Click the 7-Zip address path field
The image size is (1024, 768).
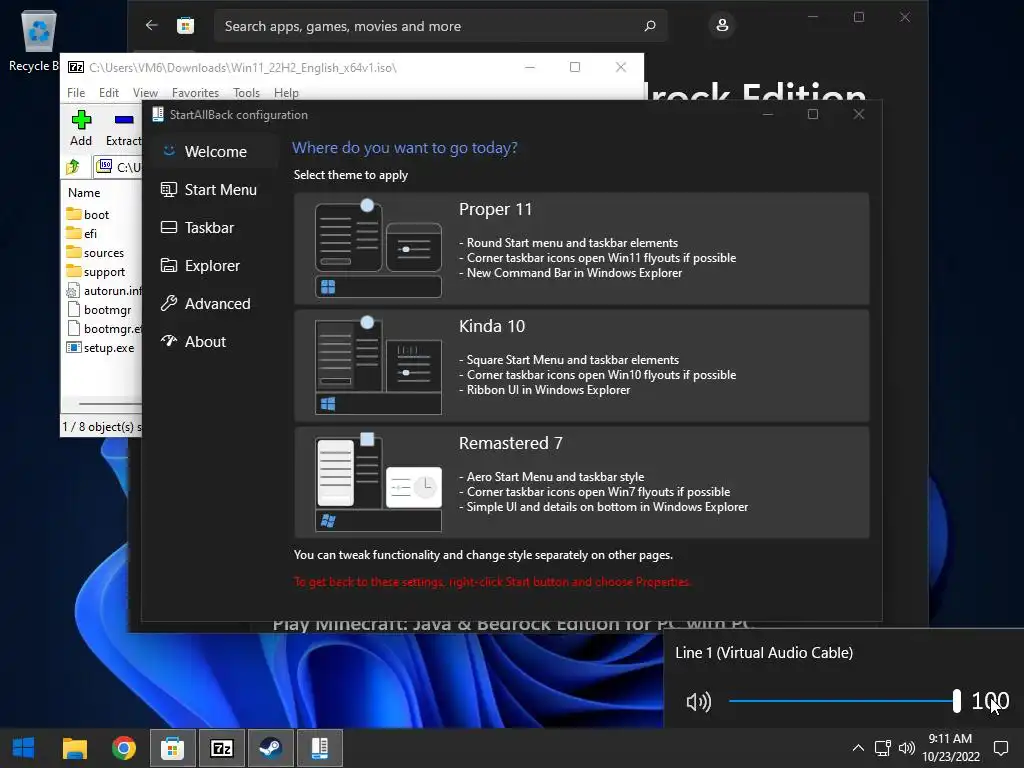pyautogui.click(x=118, y=167)
